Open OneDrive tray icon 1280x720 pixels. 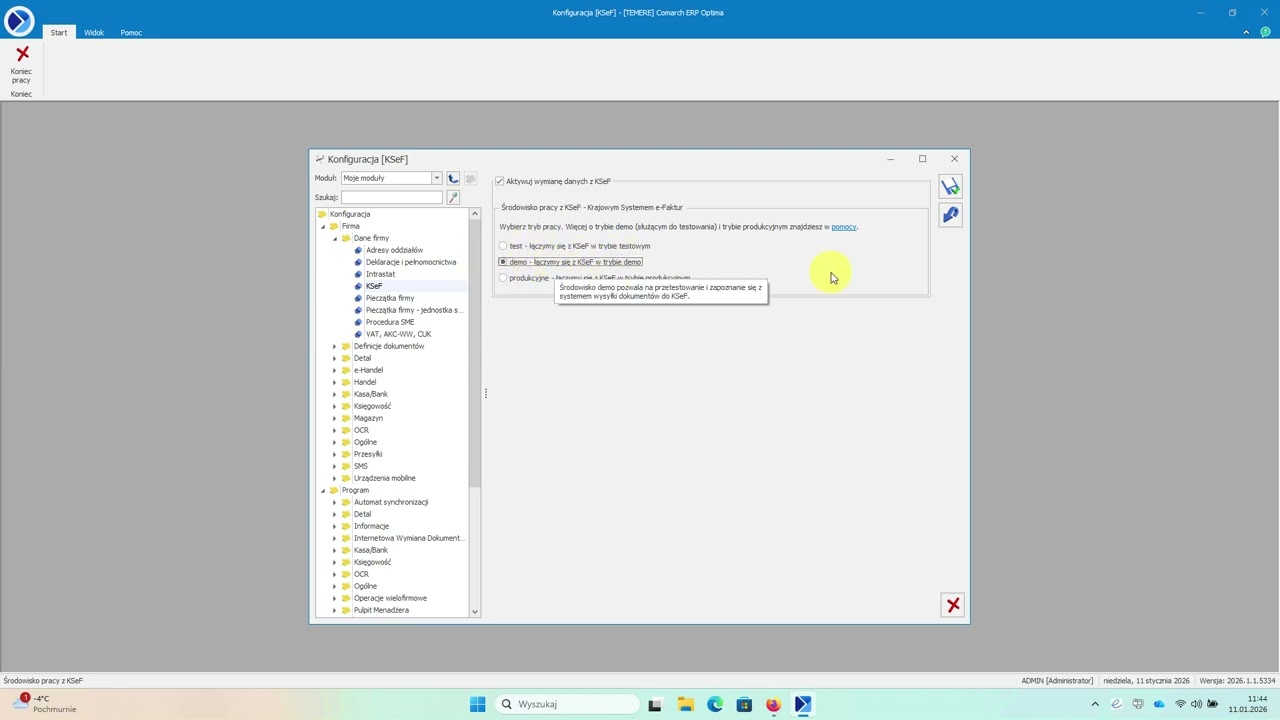coord(1159,704)
